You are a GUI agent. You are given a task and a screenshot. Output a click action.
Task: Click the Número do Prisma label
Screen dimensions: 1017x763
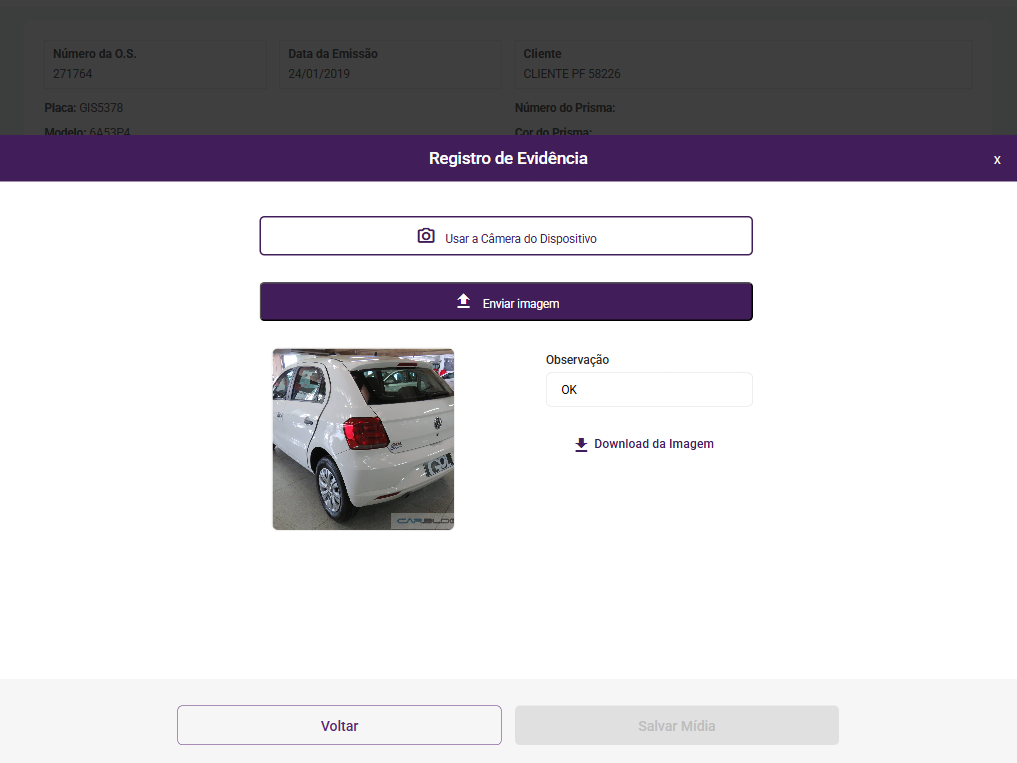pos(565,108)
